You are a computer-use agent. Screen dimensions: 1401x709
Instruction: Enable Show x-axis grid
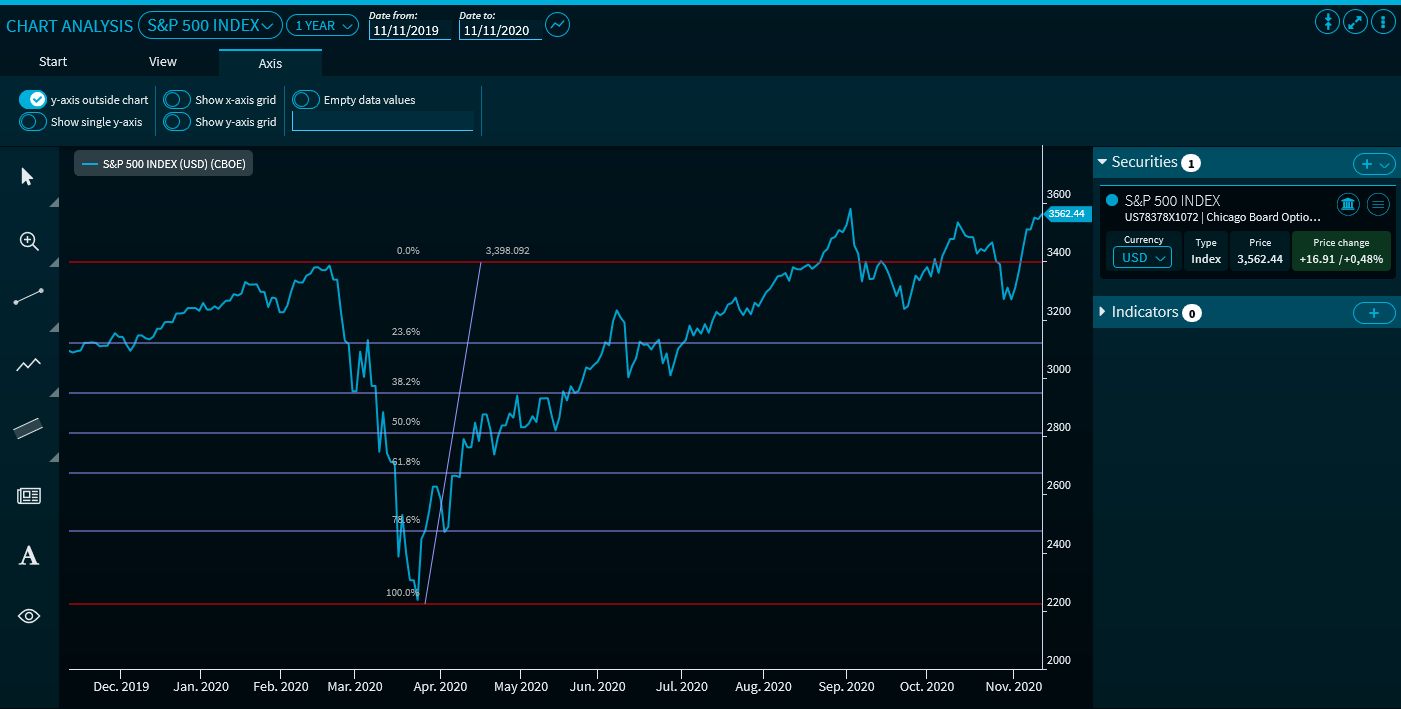[177, 100]
